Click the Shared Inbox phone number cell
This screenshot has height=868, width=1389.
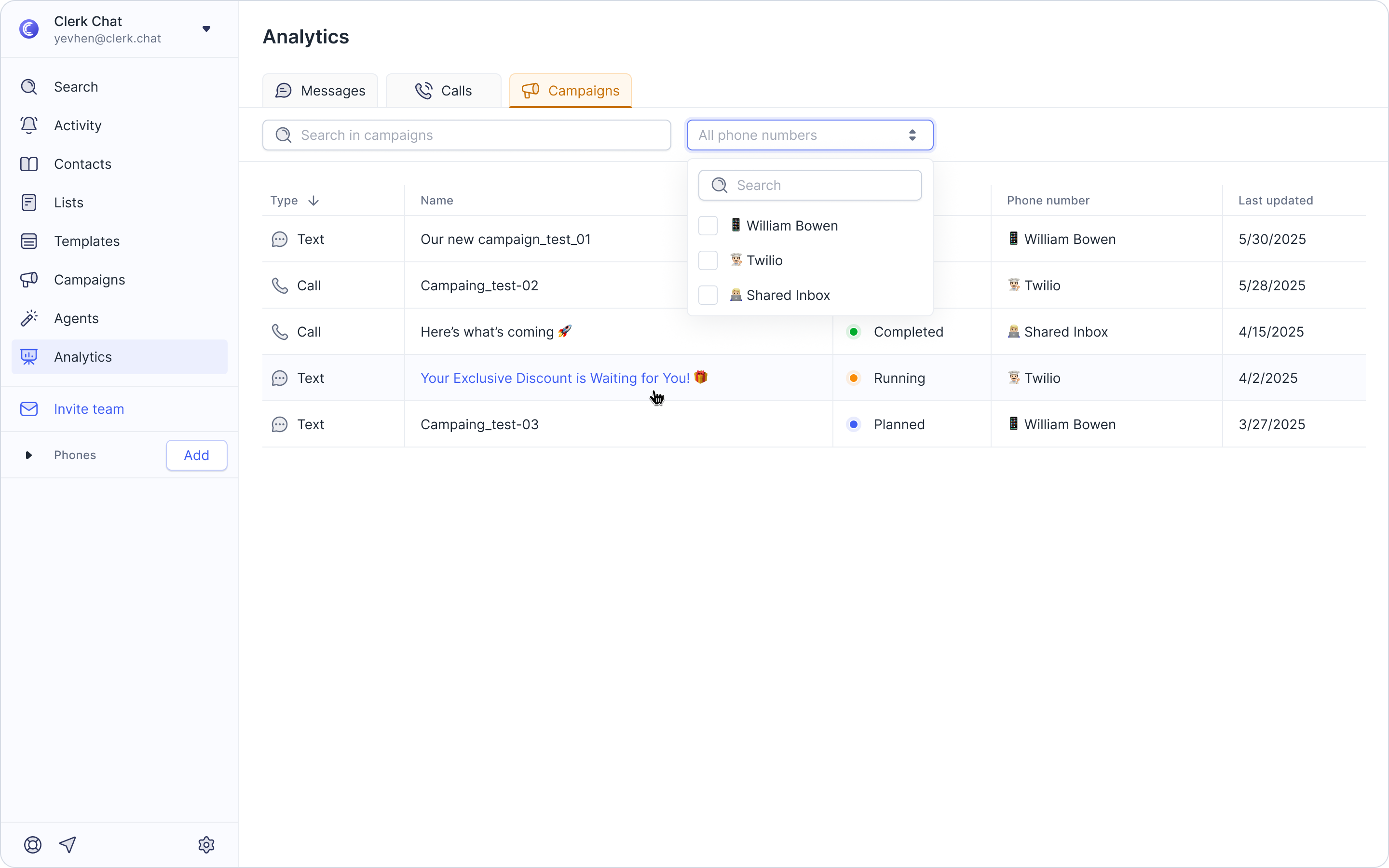click(1106, 332)
